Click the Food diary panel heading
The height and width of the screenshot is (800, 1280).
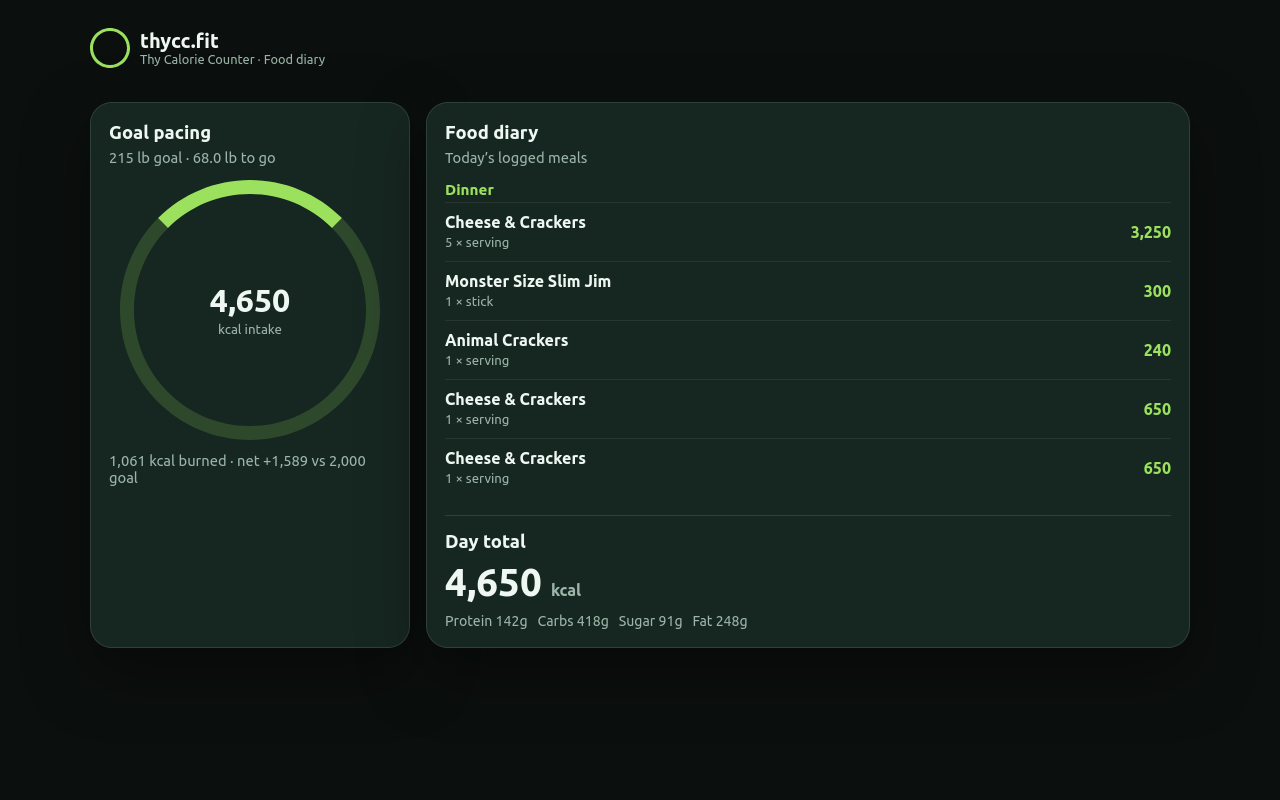click(491, 132)
